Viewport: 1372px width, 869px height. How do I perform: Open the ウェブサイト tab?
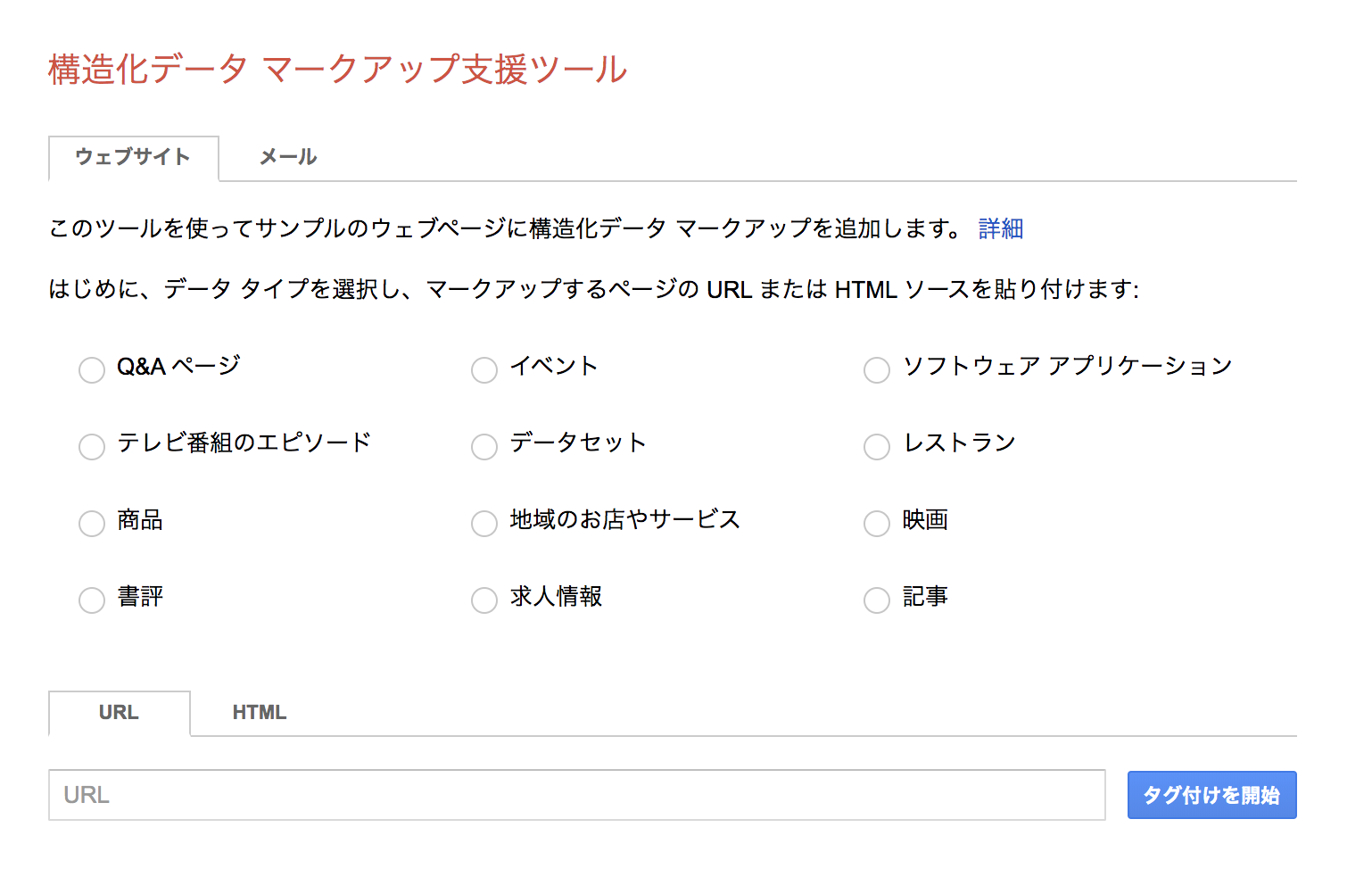point(133,158)
